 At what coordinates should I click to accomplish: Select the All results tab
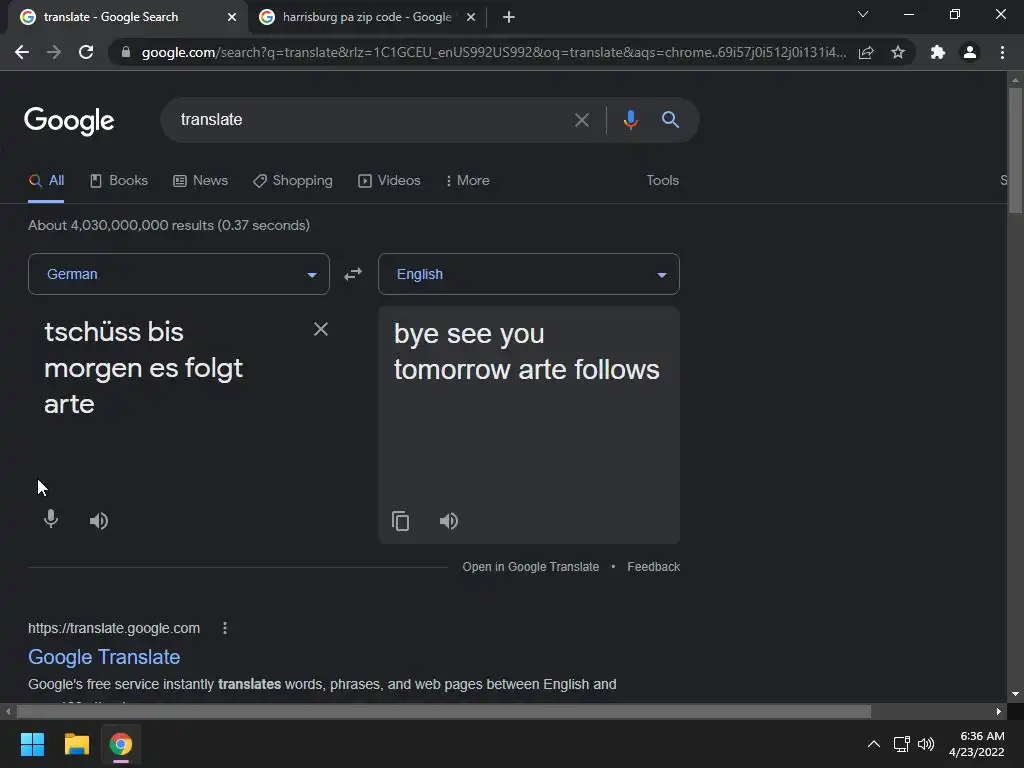(46, 180)
